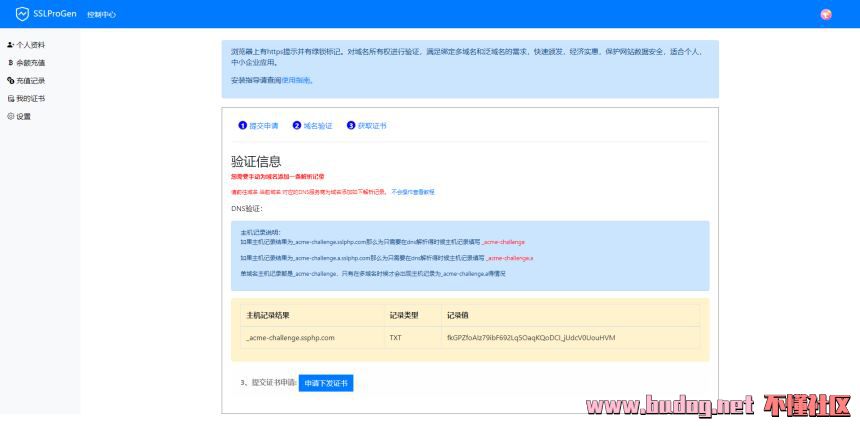Click the SSLProGen shield logo icon
Screen dimensions: 860x426
click(22, 14)
